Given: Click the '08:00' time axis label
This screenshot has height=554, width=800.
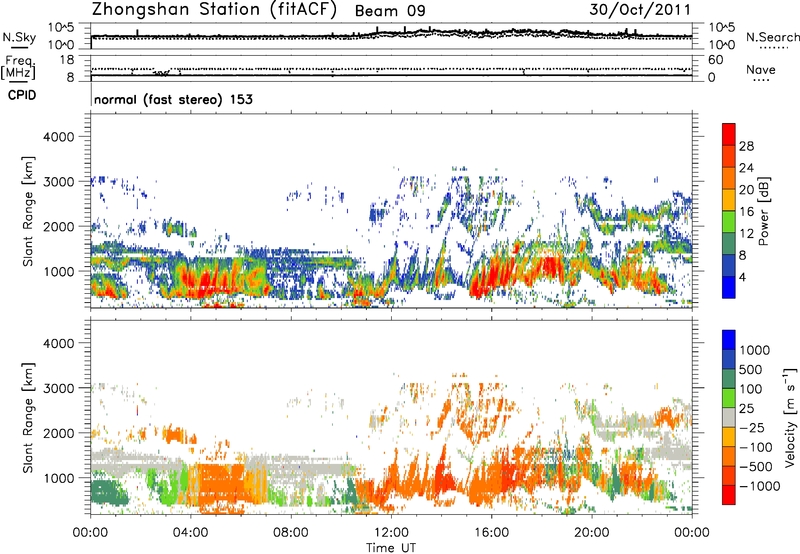Looking at the screenshot, I should point(291,532).
